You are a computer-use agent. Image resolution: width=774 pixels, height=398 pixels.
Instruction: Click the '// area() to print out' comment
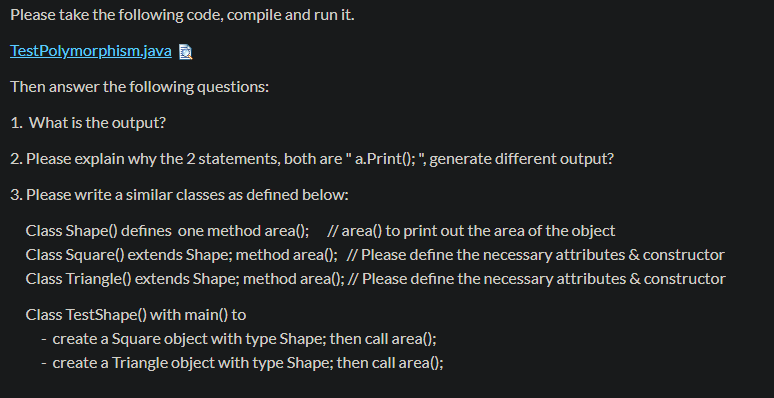pyautogui.click(x=471, y=231)
